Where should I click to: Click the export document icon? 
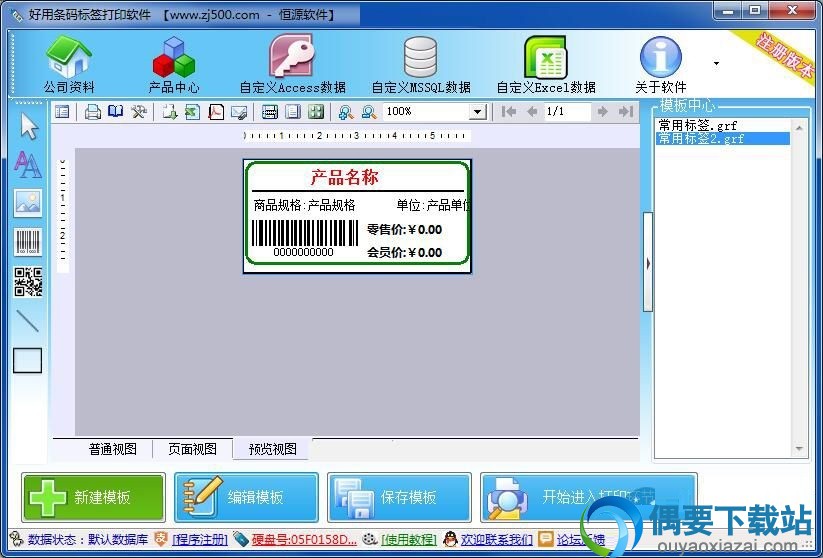click(x=169, y=111)
